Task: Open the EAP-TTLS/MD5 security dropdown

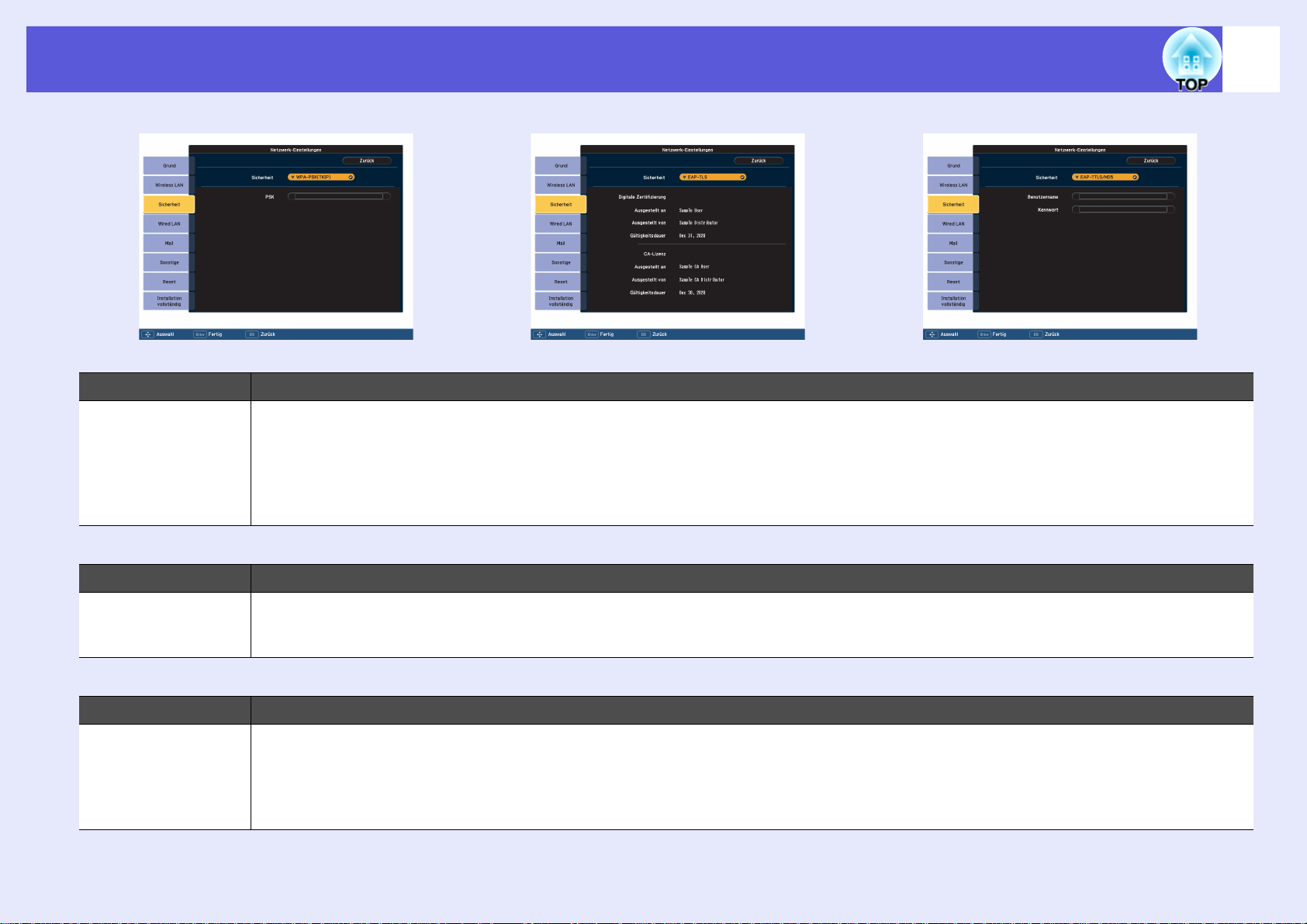Action: 1105,177
